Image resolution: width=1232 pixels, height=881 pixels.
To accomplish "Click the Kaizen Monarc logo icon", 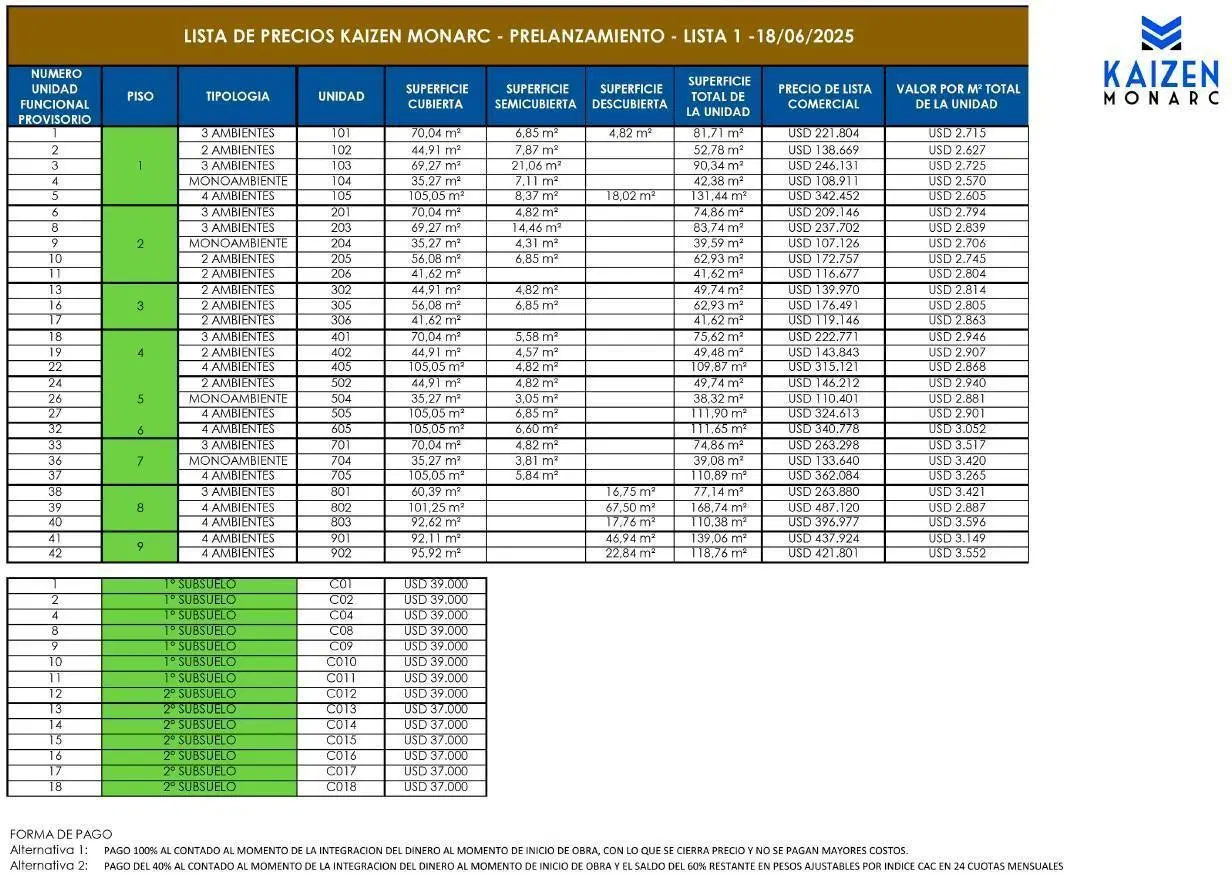I will (1160, 34).
